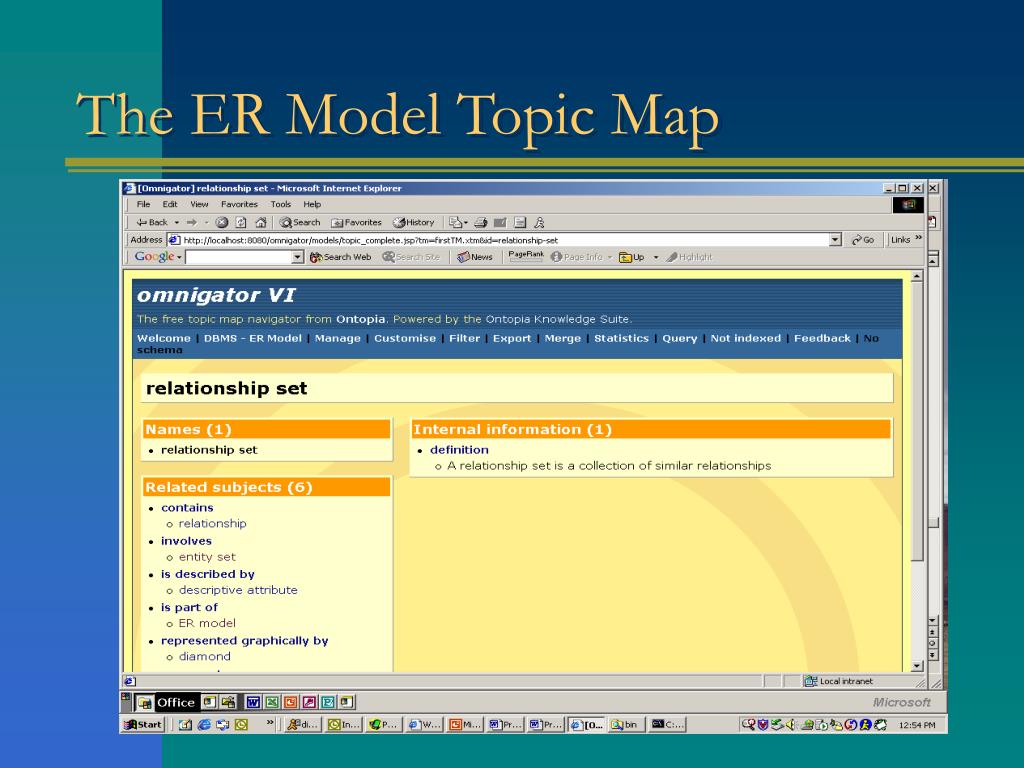Open the dropdown arrow beside the Up button

tap(656, 257)
